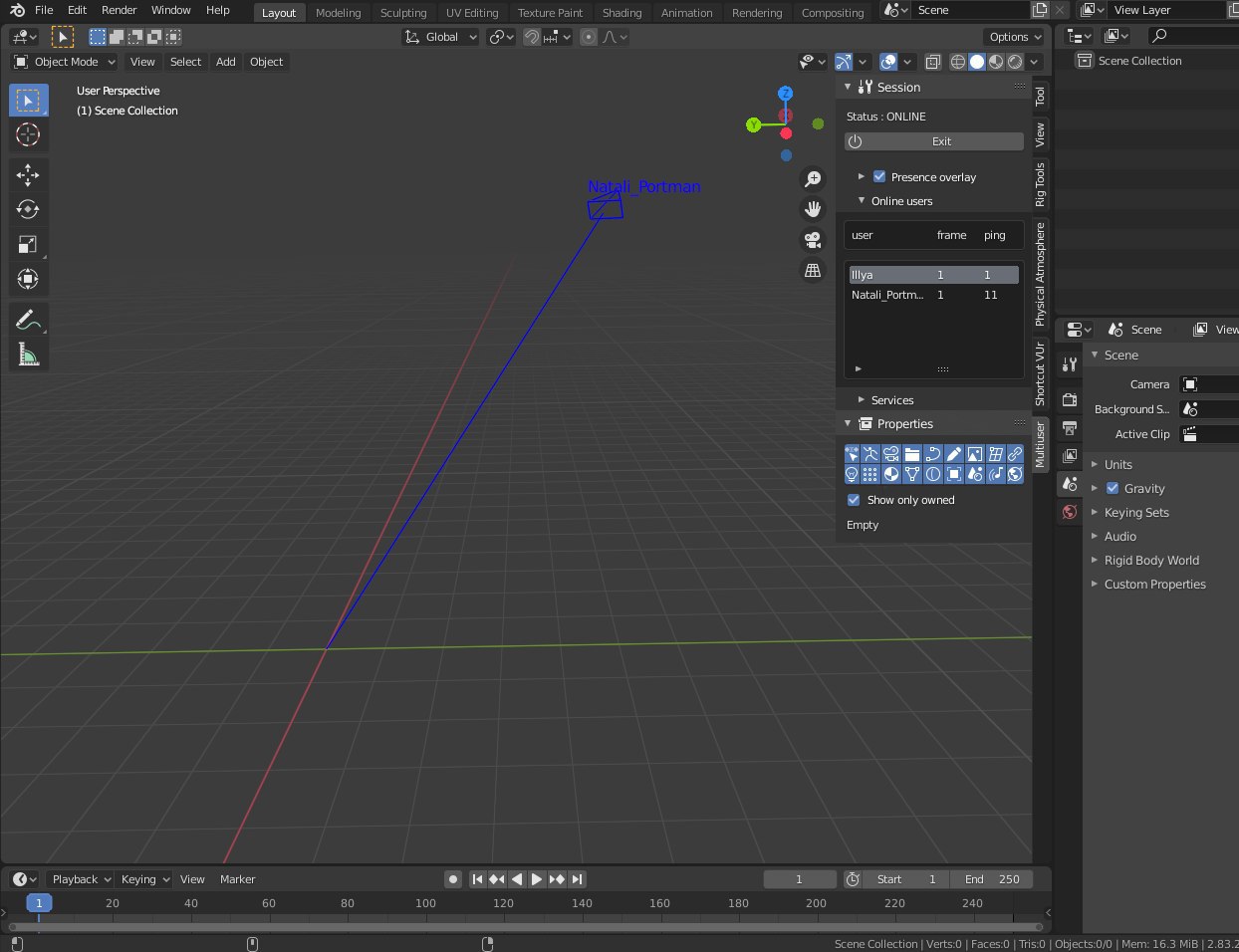Pick the Measure tool

28,354
